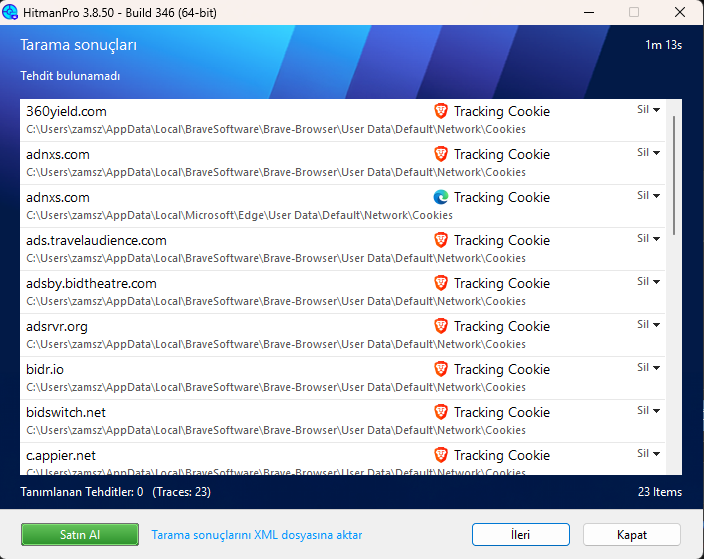Click the Tarama sonuçları heading
This screenshot has width=704, height=559.
pos(79,45)
